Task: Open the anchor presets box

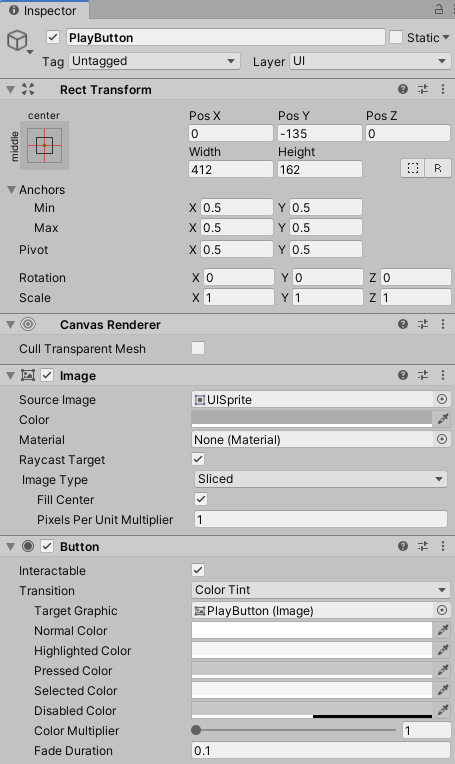Action: tap(44, 145)
